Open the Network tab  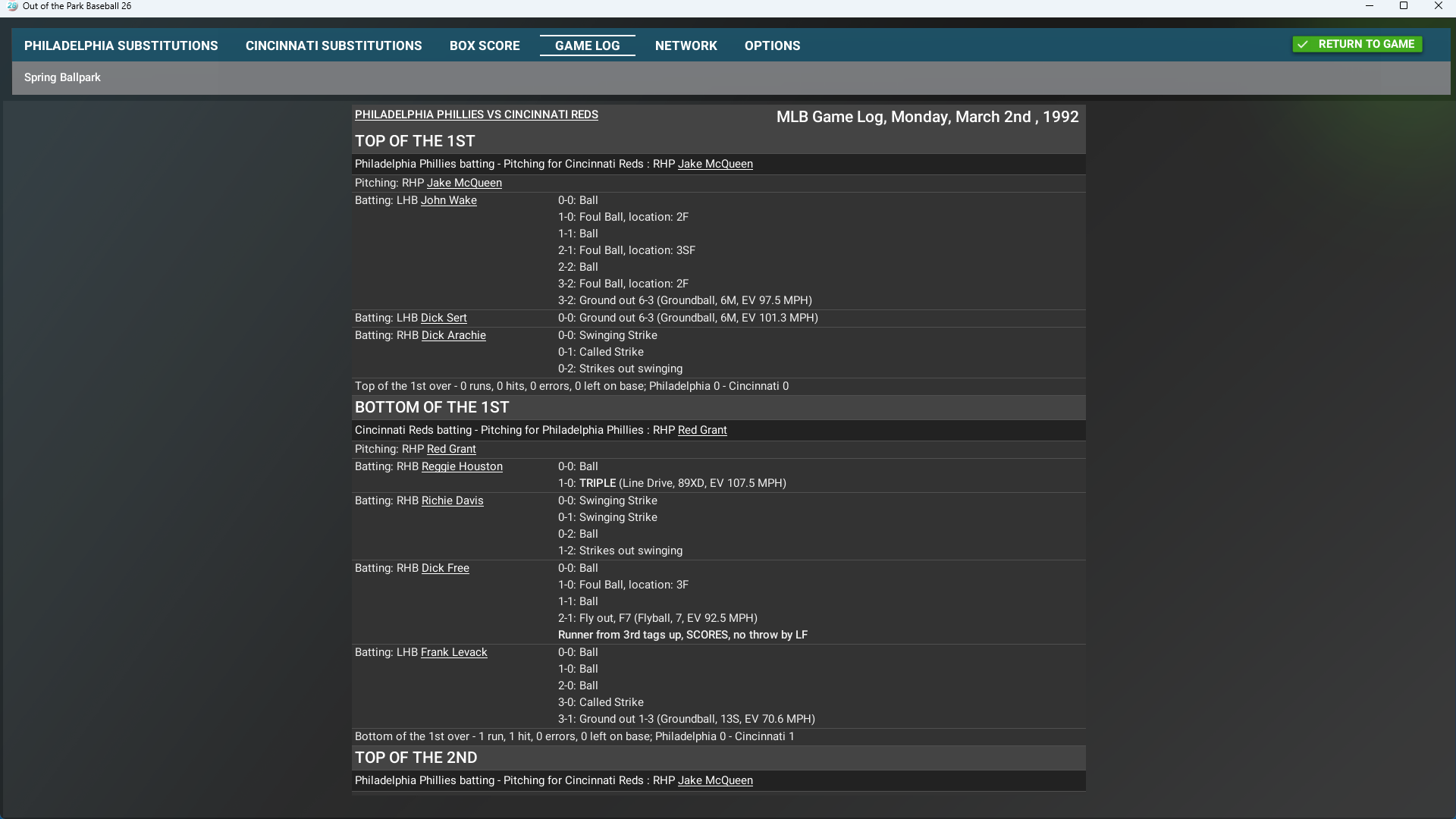pos(686,45)
